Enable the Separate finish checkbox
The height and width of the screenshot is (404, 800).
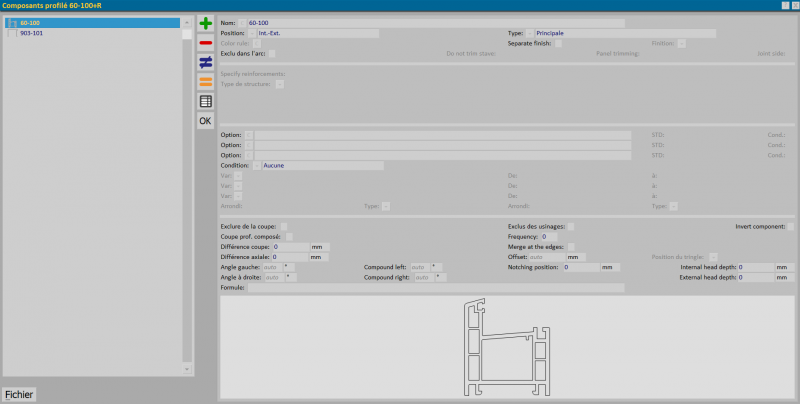point(558,43)
